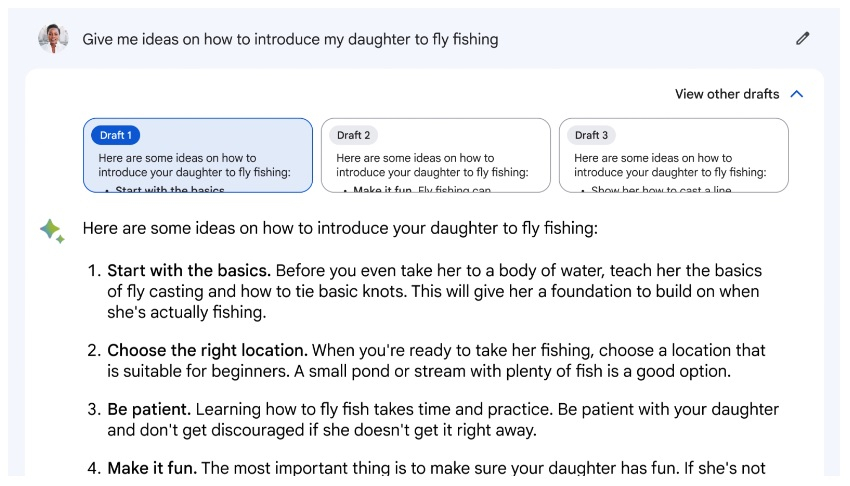The width and height of the screenshot is (850, 486).
Task: Click the View other drafts label
Action: (x=727, y=94)
